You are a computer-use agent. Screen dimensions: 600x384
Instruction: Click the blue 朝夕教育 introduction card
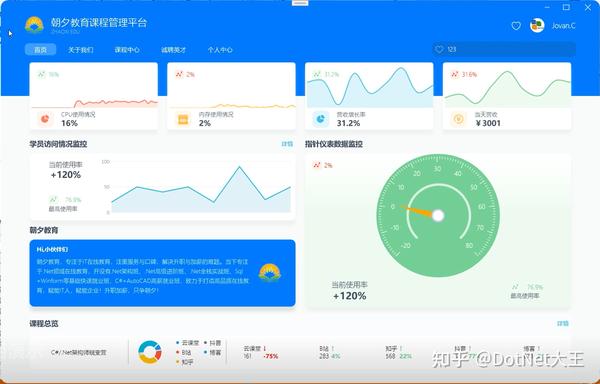[162, 273]
